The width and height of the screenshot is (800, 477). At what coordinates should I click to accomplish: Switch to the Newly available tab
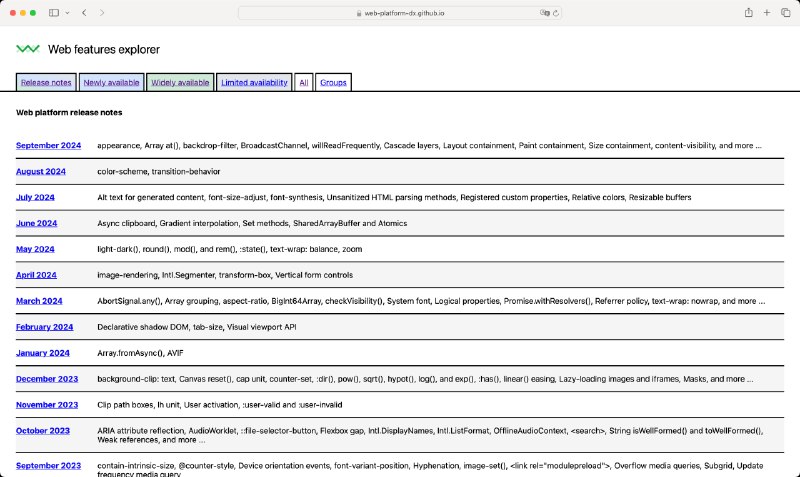[x=111, y=83]
